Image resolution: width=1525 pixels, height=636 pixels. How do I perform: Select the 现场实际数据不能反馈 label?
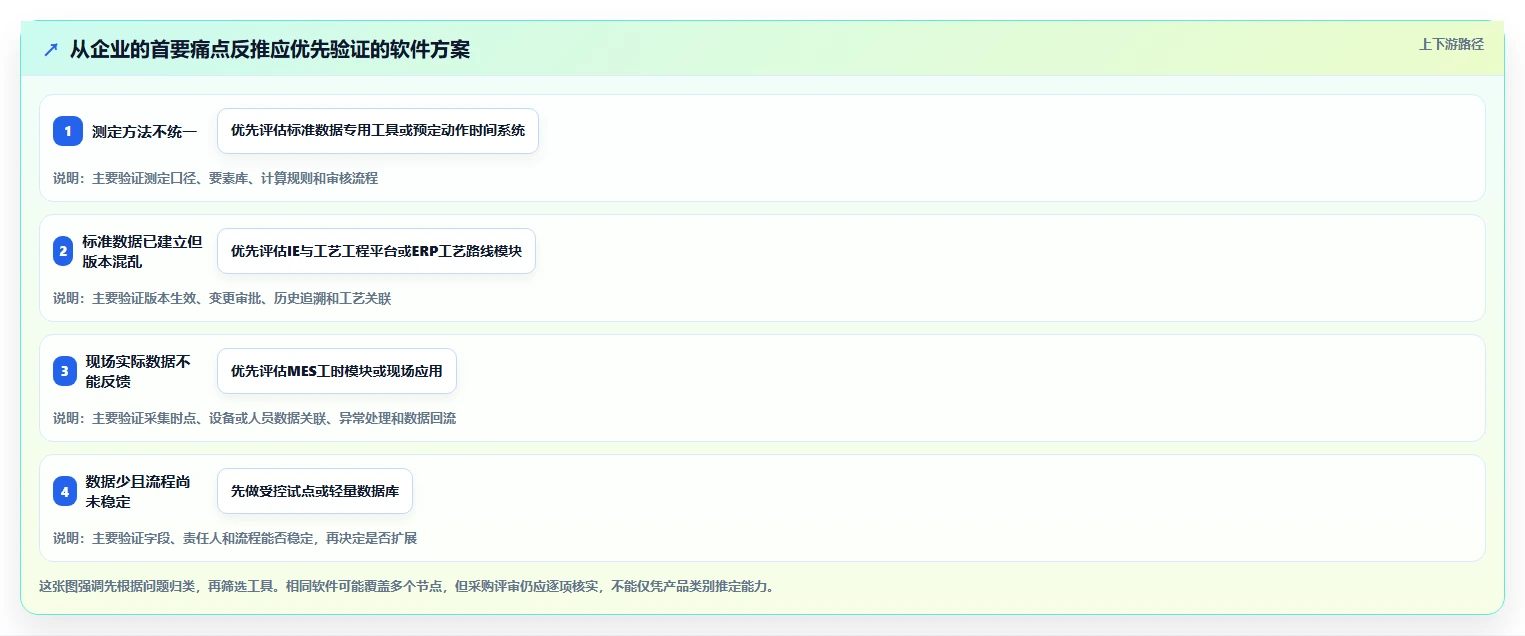138,371
